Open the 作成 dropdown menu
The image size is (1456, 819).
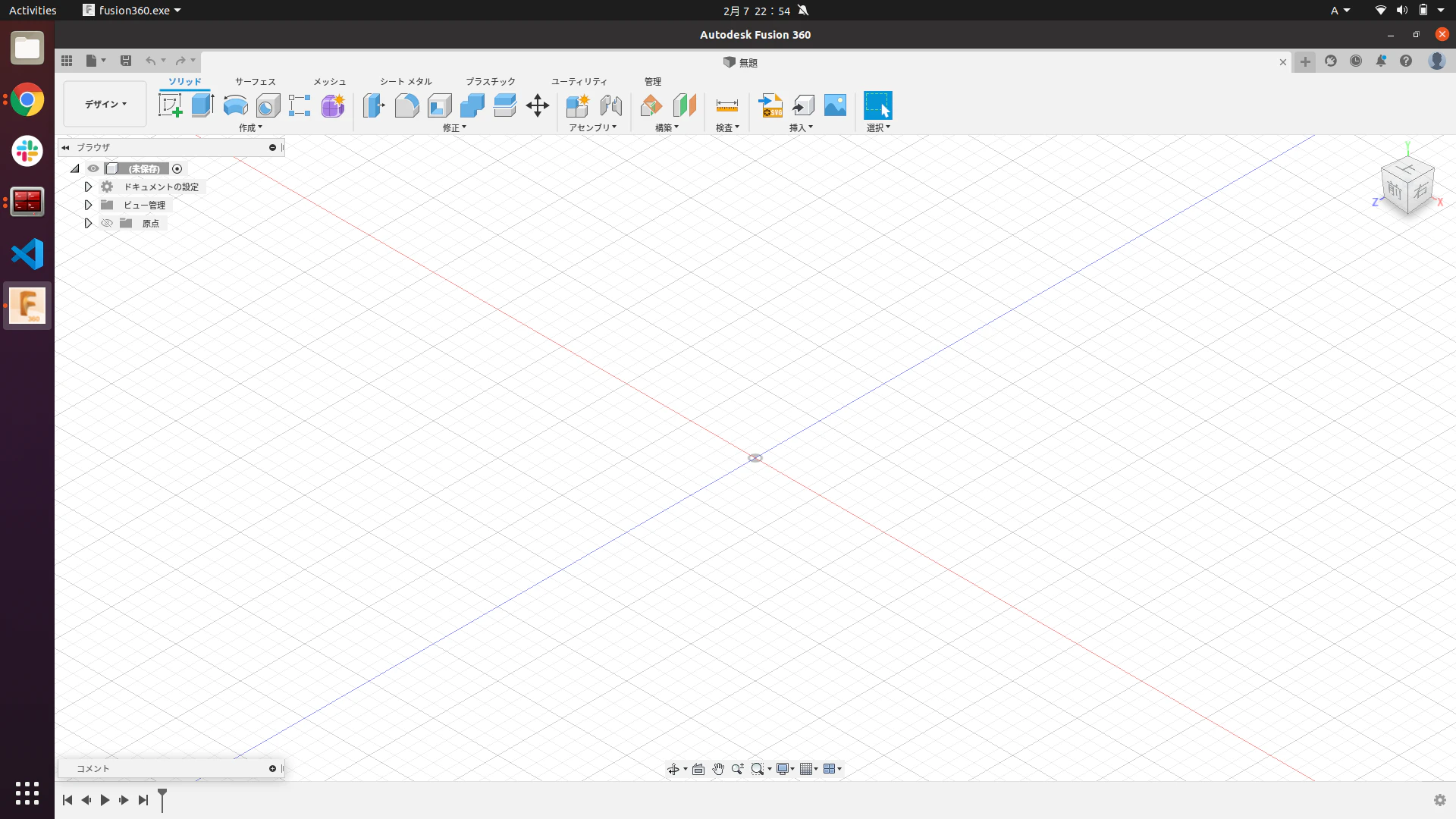tap(250, 127)
